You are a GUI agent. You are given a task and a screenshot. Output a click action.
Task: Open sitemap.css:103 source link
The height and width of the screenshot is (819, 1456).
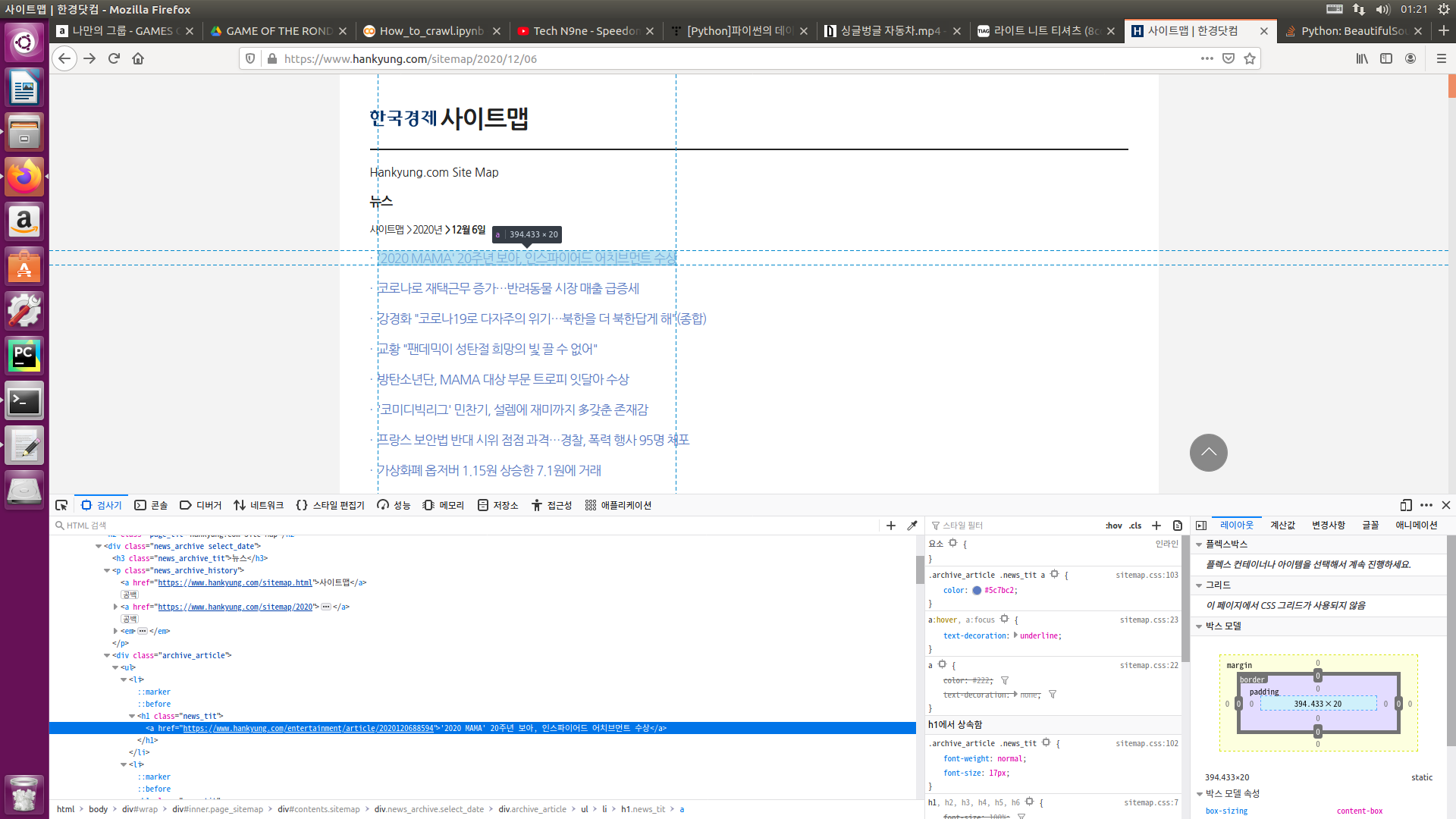(x=1147, y=576)
